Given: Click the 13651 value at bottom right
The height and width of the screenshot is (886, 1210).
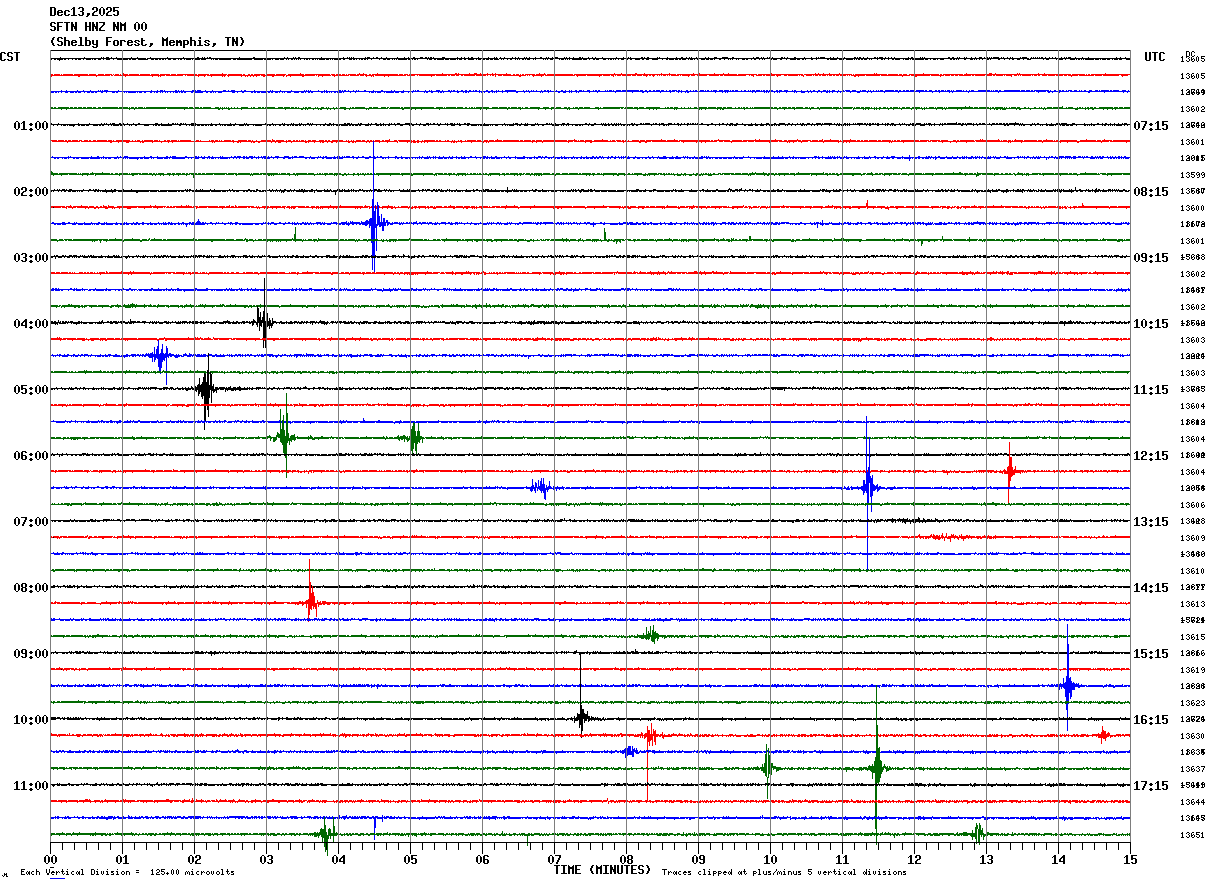Looking at the screenshot, I should tap(1192, 835).
